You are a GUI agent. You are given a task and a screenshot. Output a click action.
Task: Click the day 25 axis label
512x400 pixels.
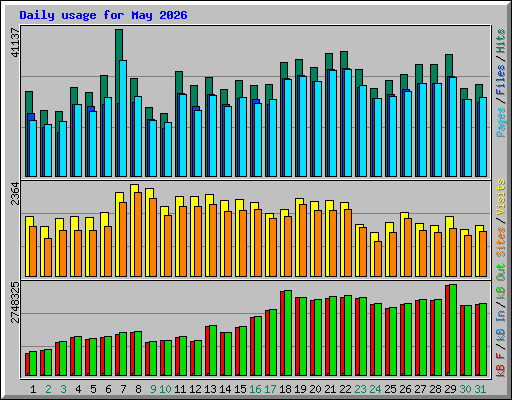tap(390, 389)
